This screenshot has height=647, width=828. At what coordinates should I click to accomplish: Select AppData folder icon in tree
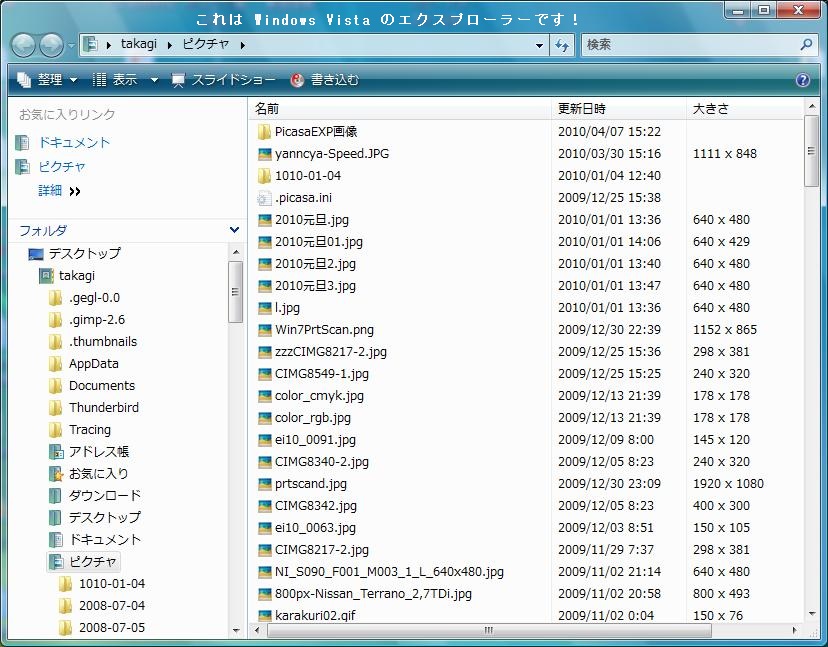[55, 364]
